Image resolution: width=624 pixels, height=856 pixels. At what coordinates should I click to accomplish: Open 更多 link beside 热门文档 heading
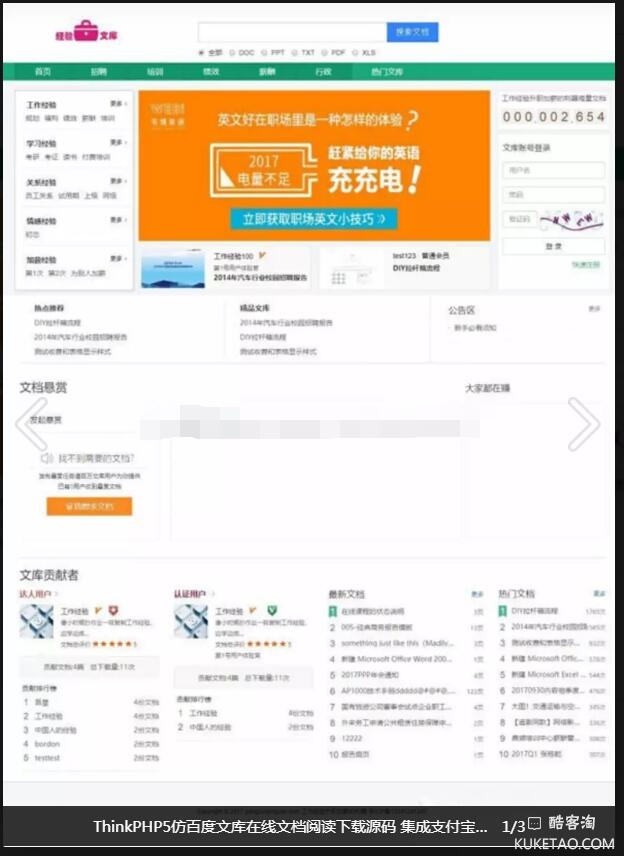tap(599, 593)
